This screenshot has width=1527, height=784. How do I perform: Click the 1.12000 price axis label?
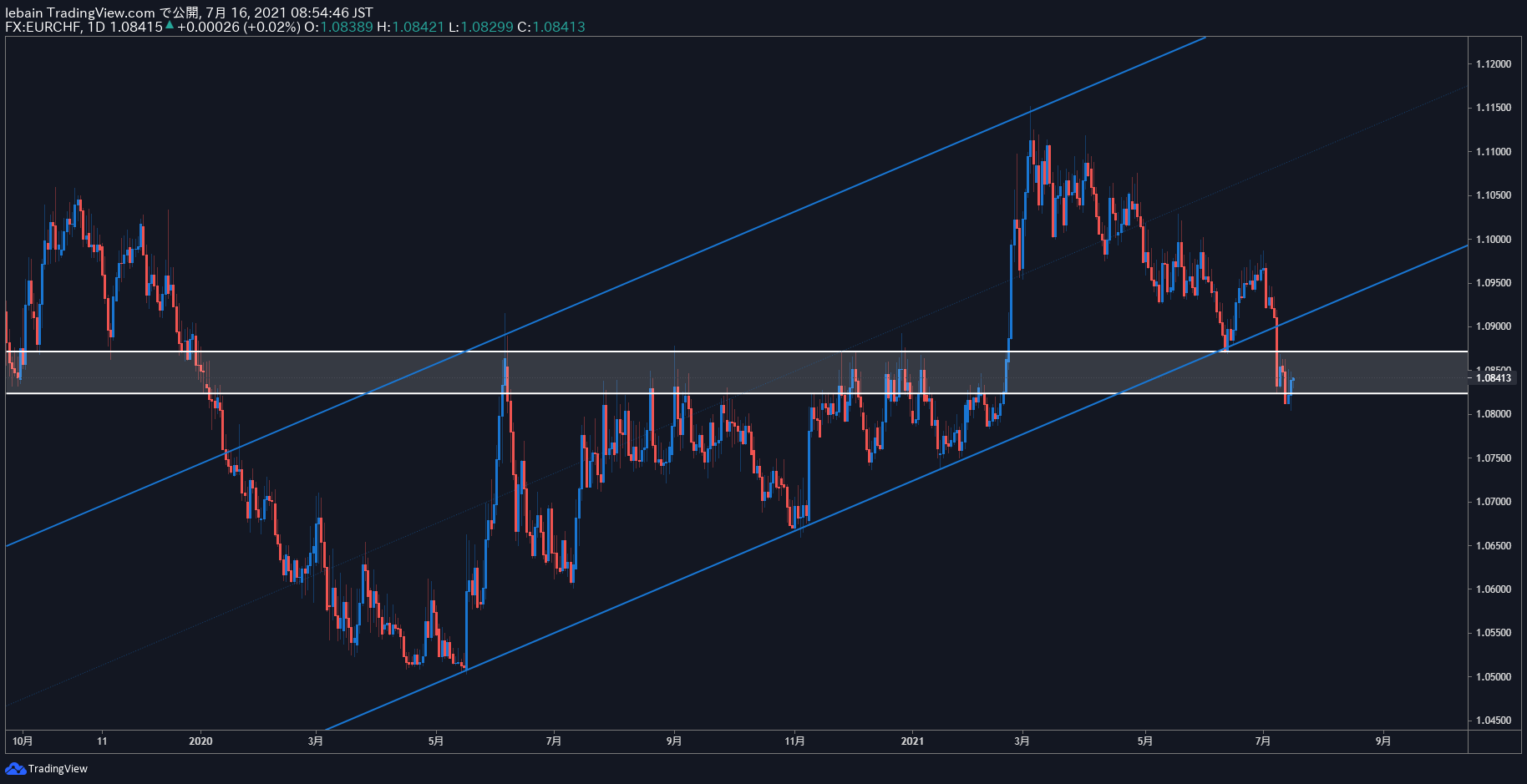(1494, 64)
